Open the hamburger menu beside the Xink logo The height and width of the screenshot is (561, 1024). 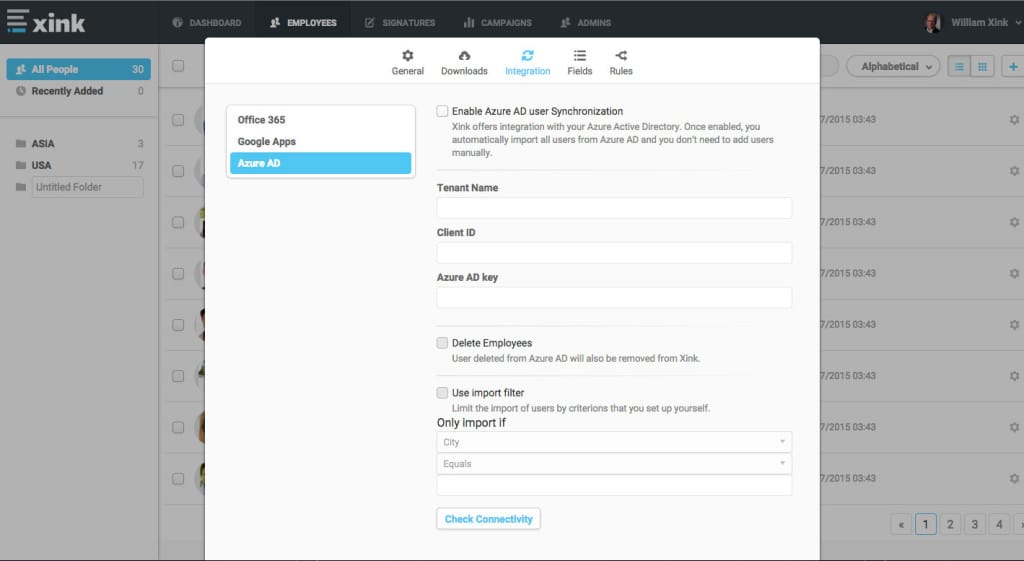(17, 21)
